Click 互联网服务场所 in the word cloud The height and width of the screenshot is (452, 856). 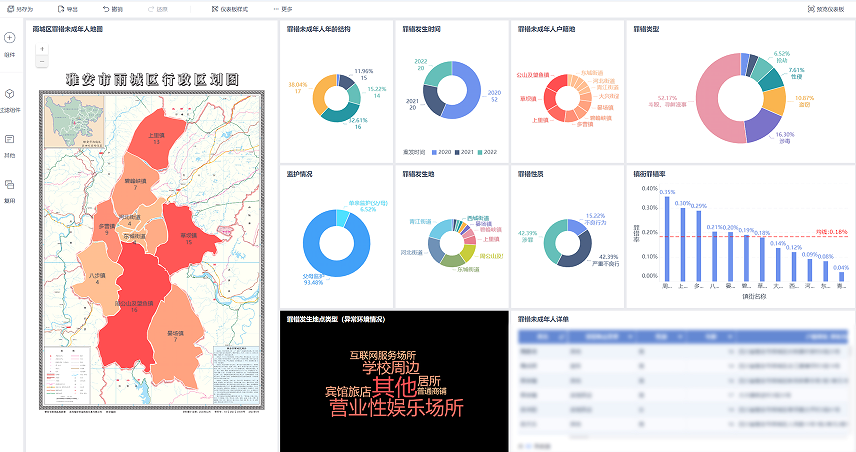(383, 355)
